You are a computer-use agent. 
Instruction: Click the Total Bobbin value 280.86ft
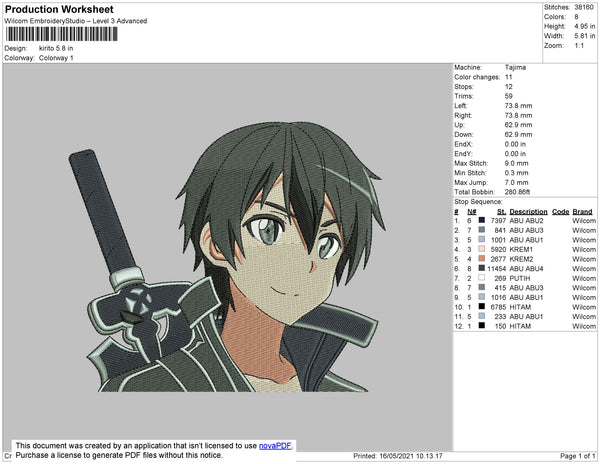(x=517, y=192)
